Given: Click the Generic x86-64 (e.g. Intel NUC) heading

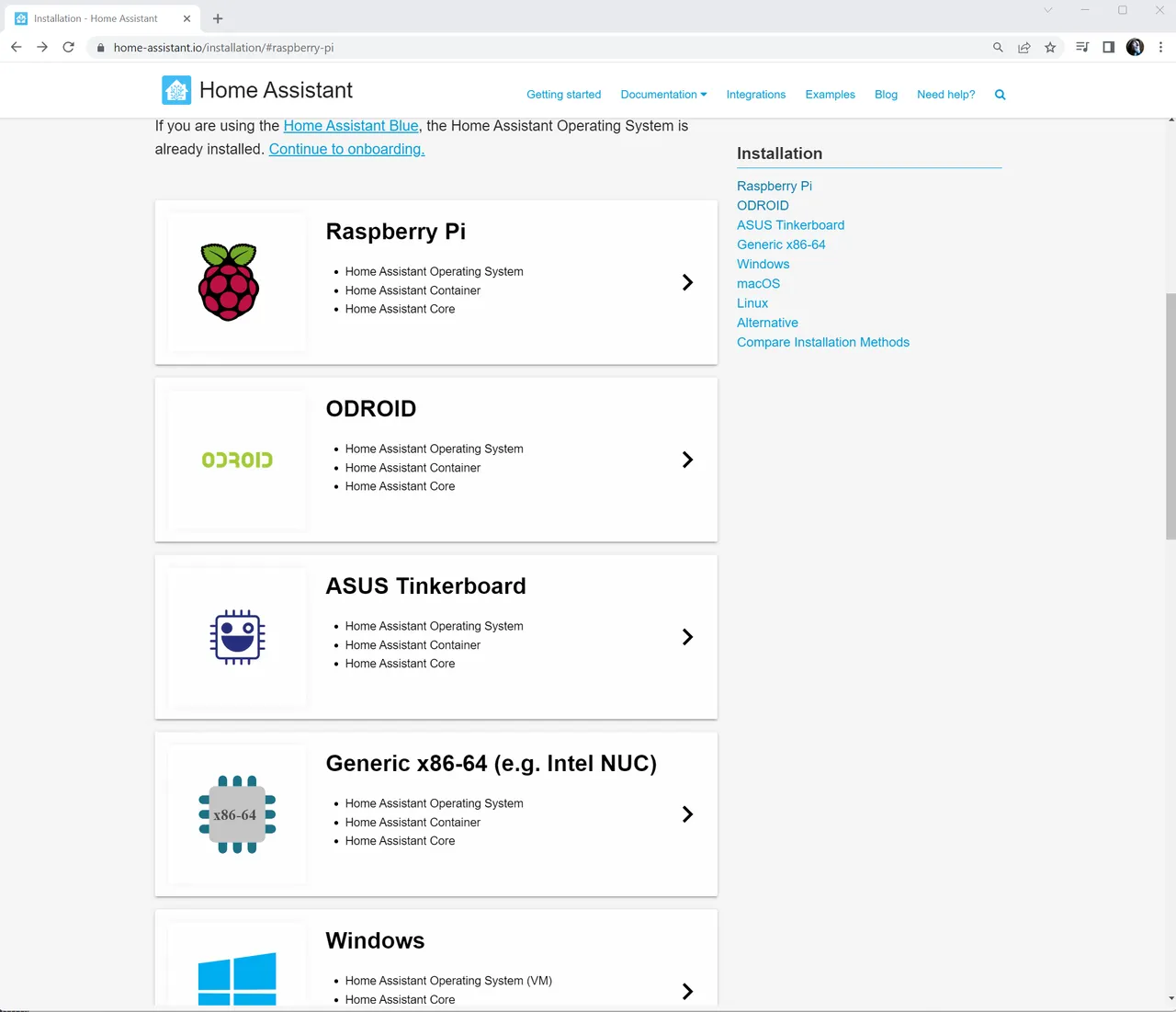Looking at the screenshot, I should pyautogui.click(x=492, y=764).
